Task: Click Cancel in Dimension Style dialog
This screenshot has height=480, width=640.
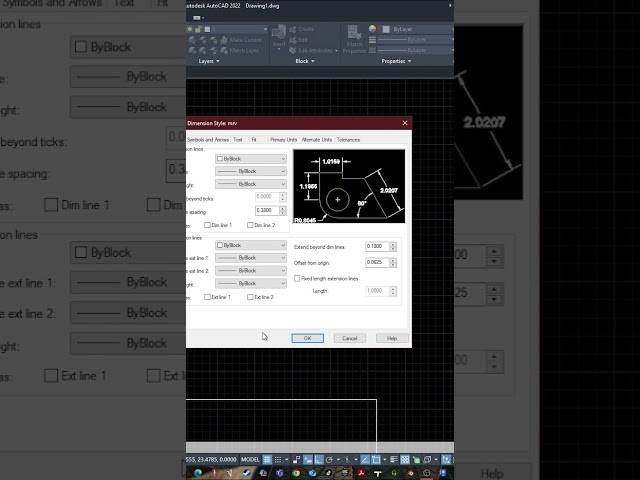Action: pos(350,338)
